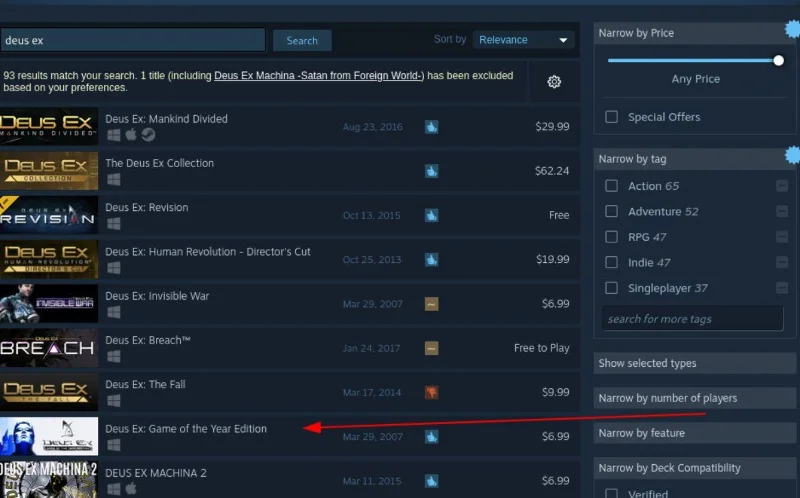Screen dimensions: 800x498
Task: Expand Narrow by feature section
Action: click(x=694, y=433)
